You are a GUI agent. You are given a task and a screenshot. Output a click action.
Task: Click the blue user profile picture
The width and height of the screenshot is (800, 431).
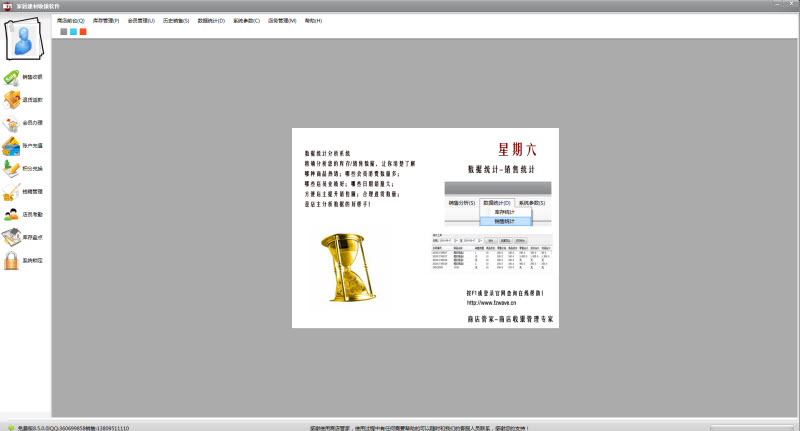point(24,39)
